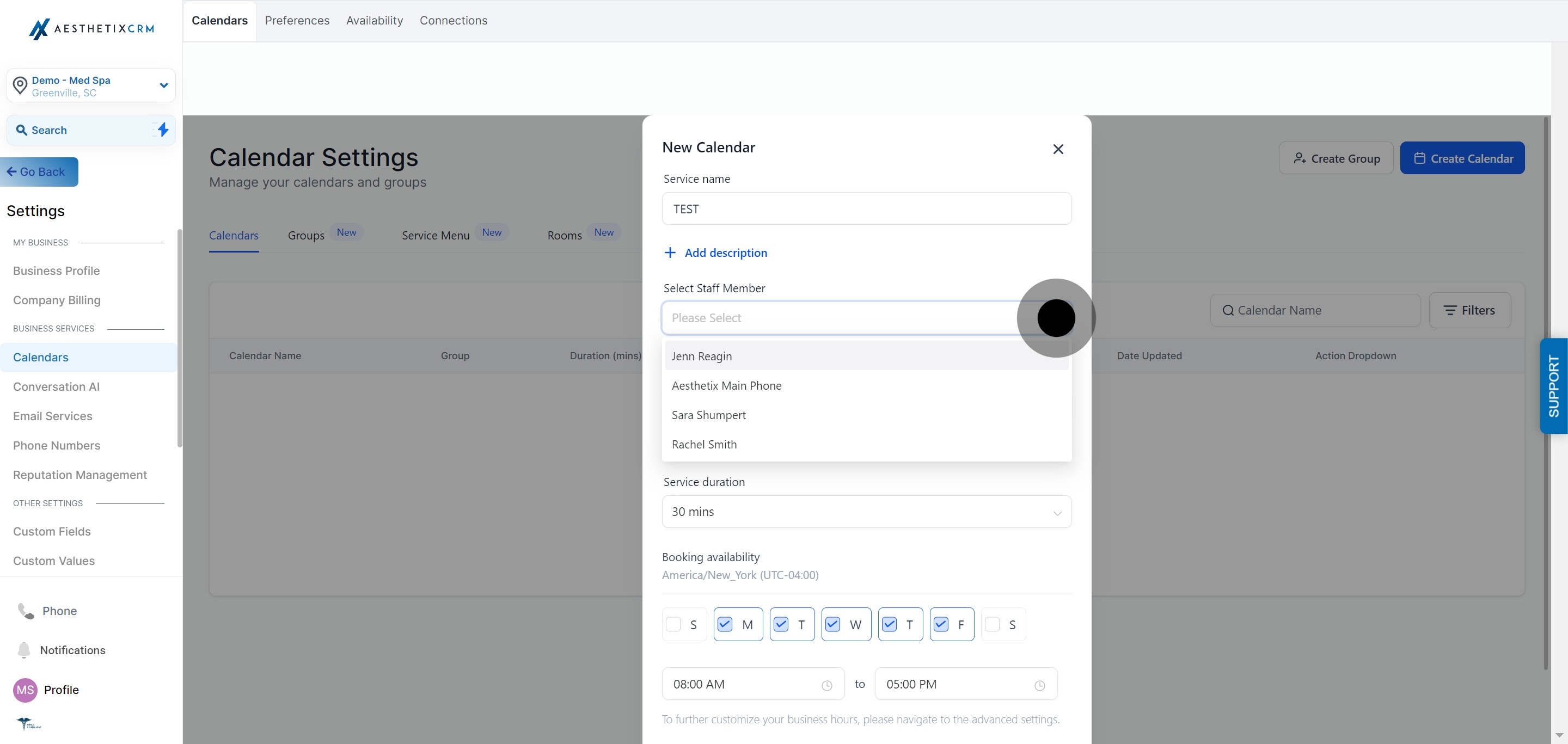This screenshot has height=744, width=1568.
Task: Open the Service duration 30 mins dropdown
Action: (866, 512)
